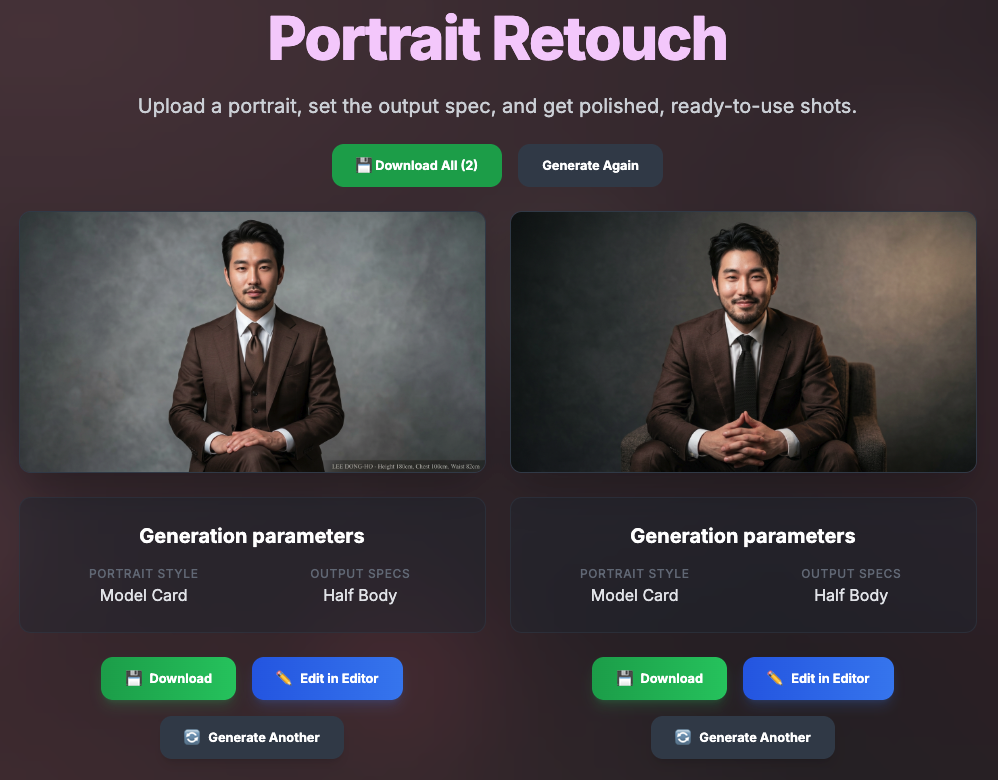Click the floppy disk icon in right Download button
Screen dimensions: 998x780
point(625,679)
